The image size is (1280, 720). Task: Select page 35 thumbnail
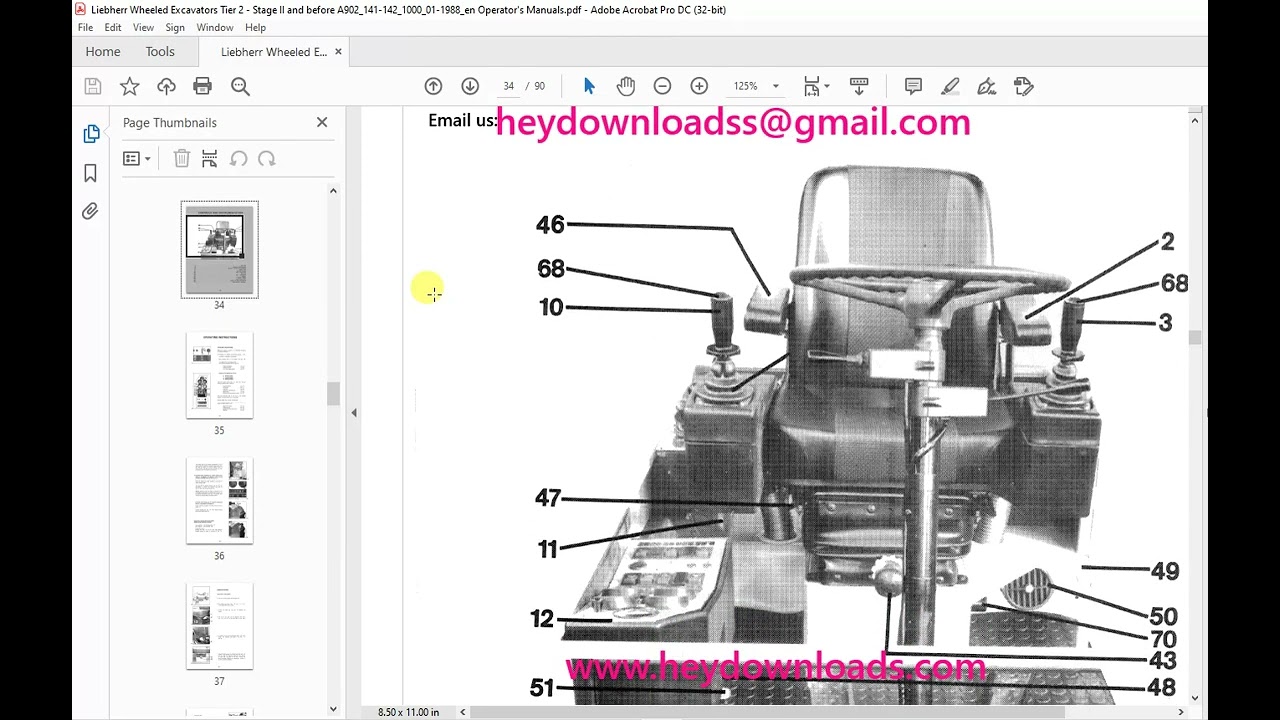pos(219,376)
